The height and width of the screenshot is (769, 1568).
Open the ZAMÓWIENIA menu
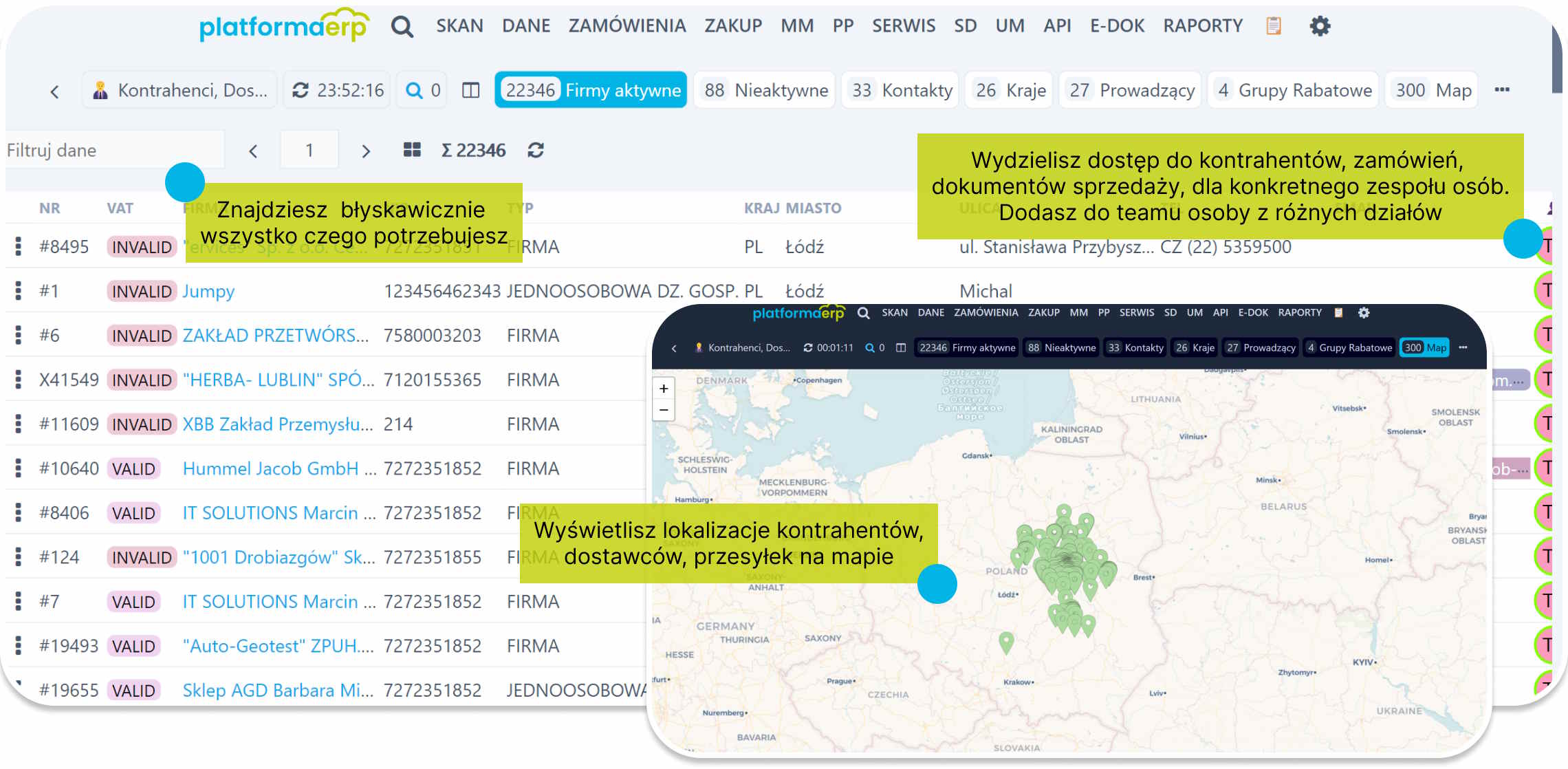[x=627, y=25]
